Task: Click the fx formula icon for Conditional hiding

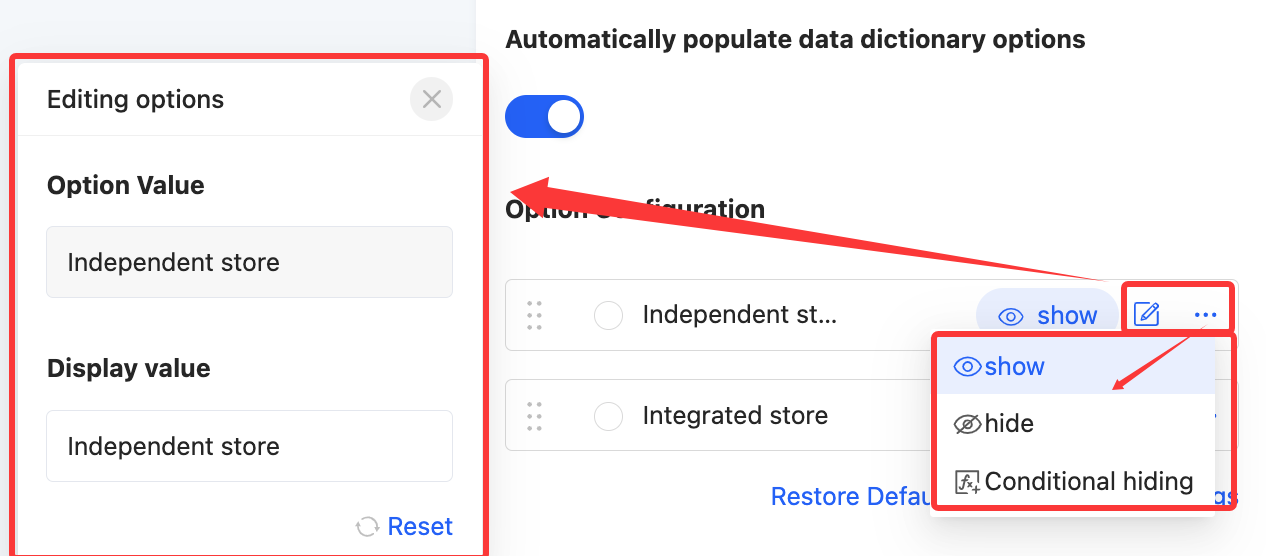Action: coord(967,482)
